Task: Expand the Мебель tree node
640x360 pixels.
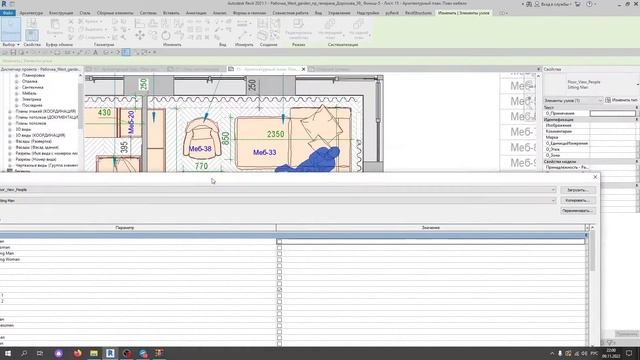Action: (x=17, y=93)
